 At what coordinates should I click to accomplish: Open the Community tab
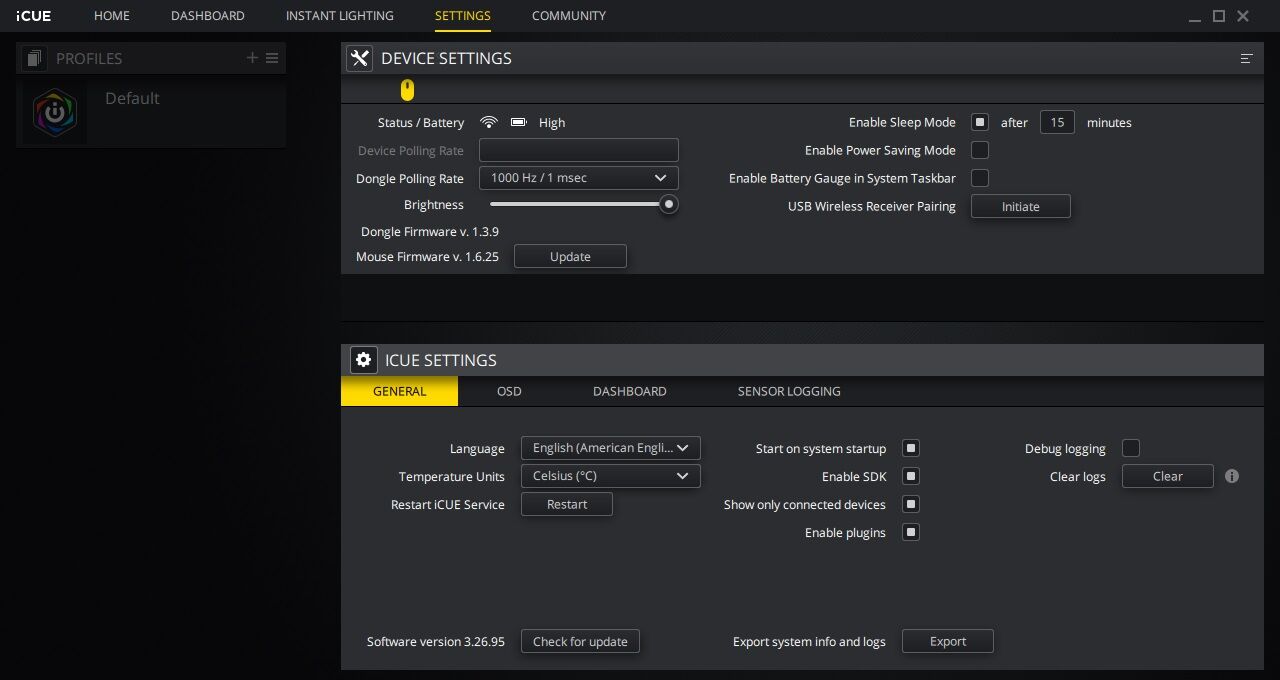[x=569, y=16]
